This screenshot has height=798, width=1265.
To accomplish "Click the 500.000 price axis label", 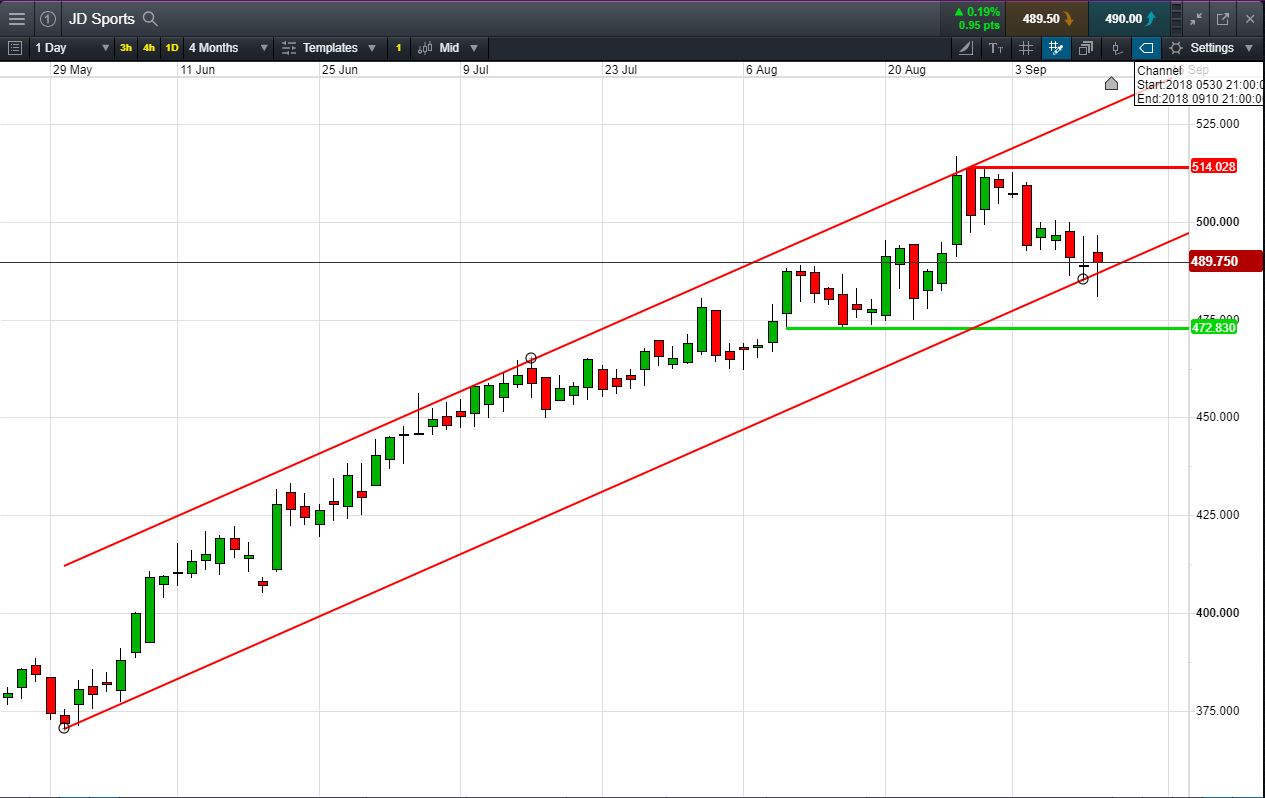I will coord(1217,222).
